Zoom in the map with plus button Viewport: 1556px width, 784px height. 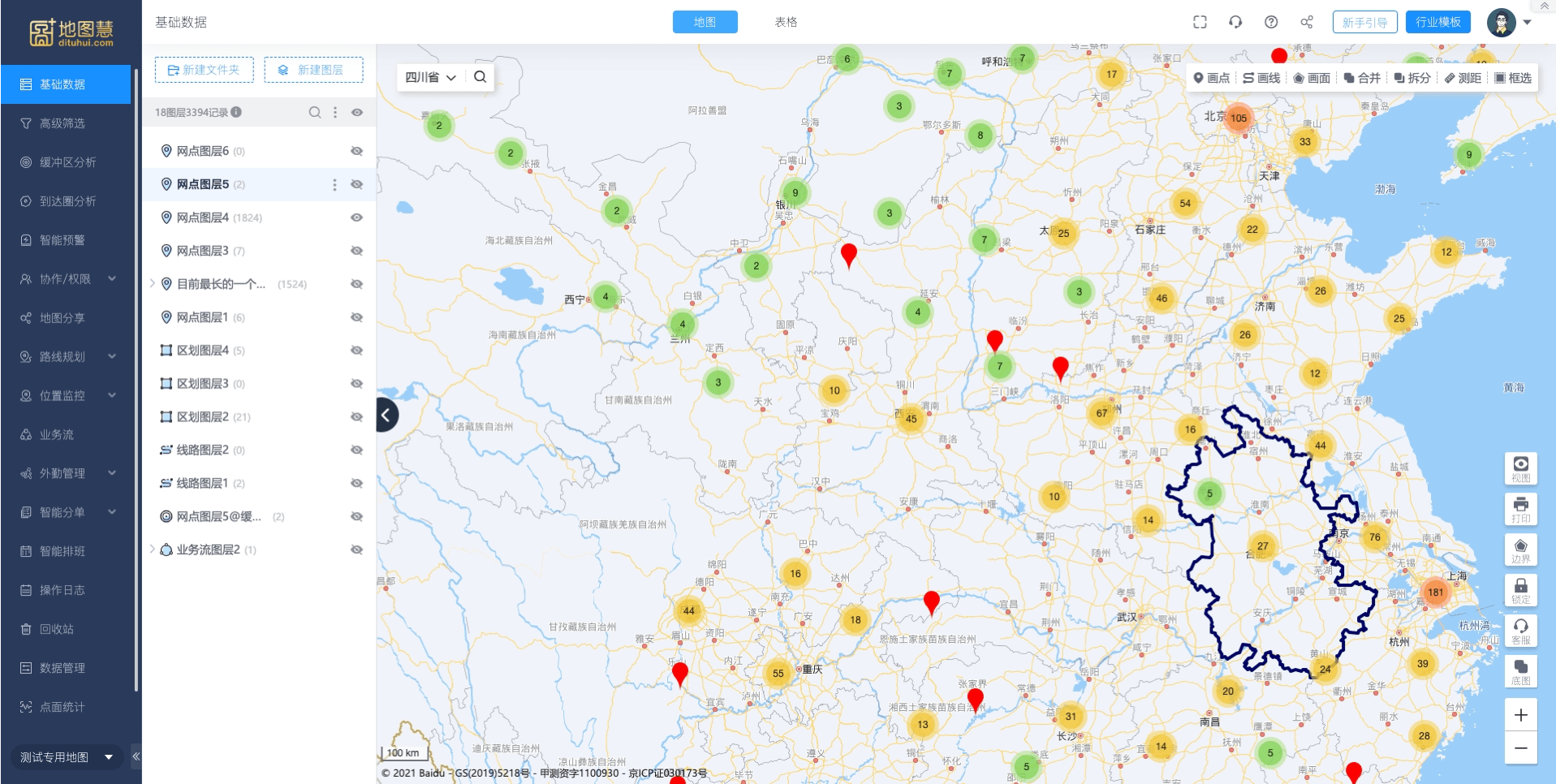point(1521,715)
